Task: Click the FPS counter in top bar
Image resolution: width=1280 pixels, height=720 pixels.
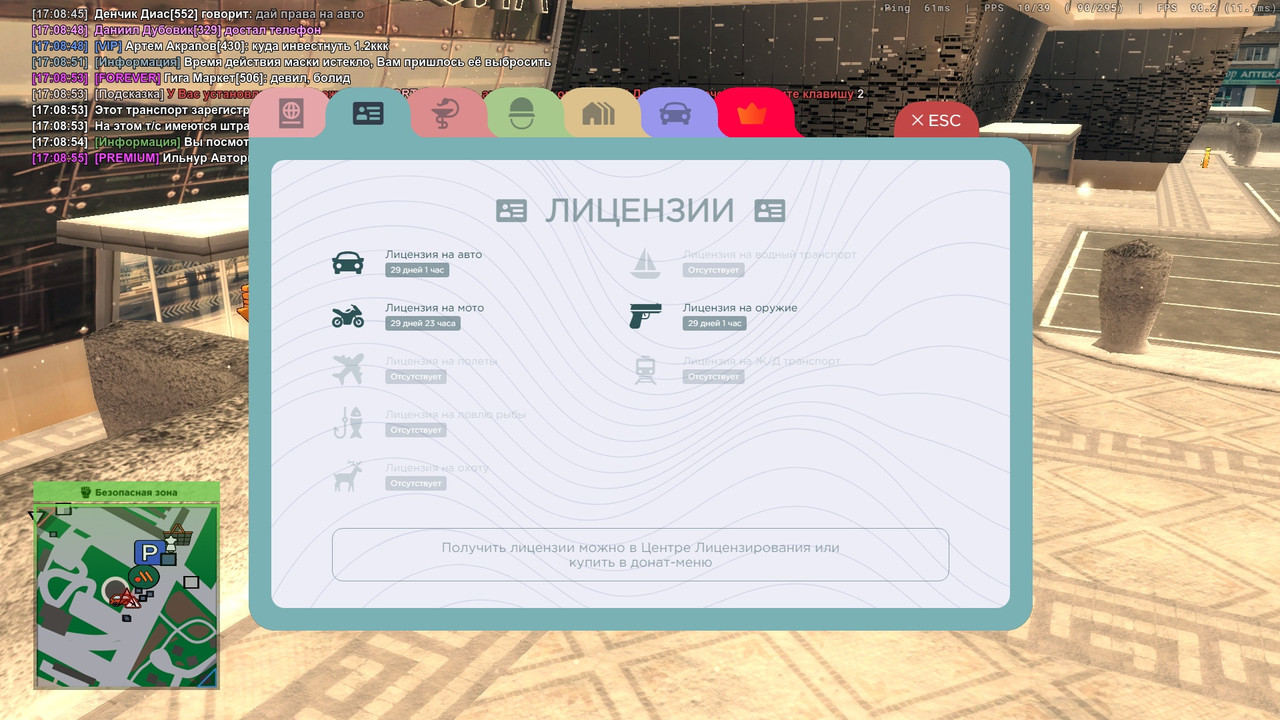Action: (1216, 8)
